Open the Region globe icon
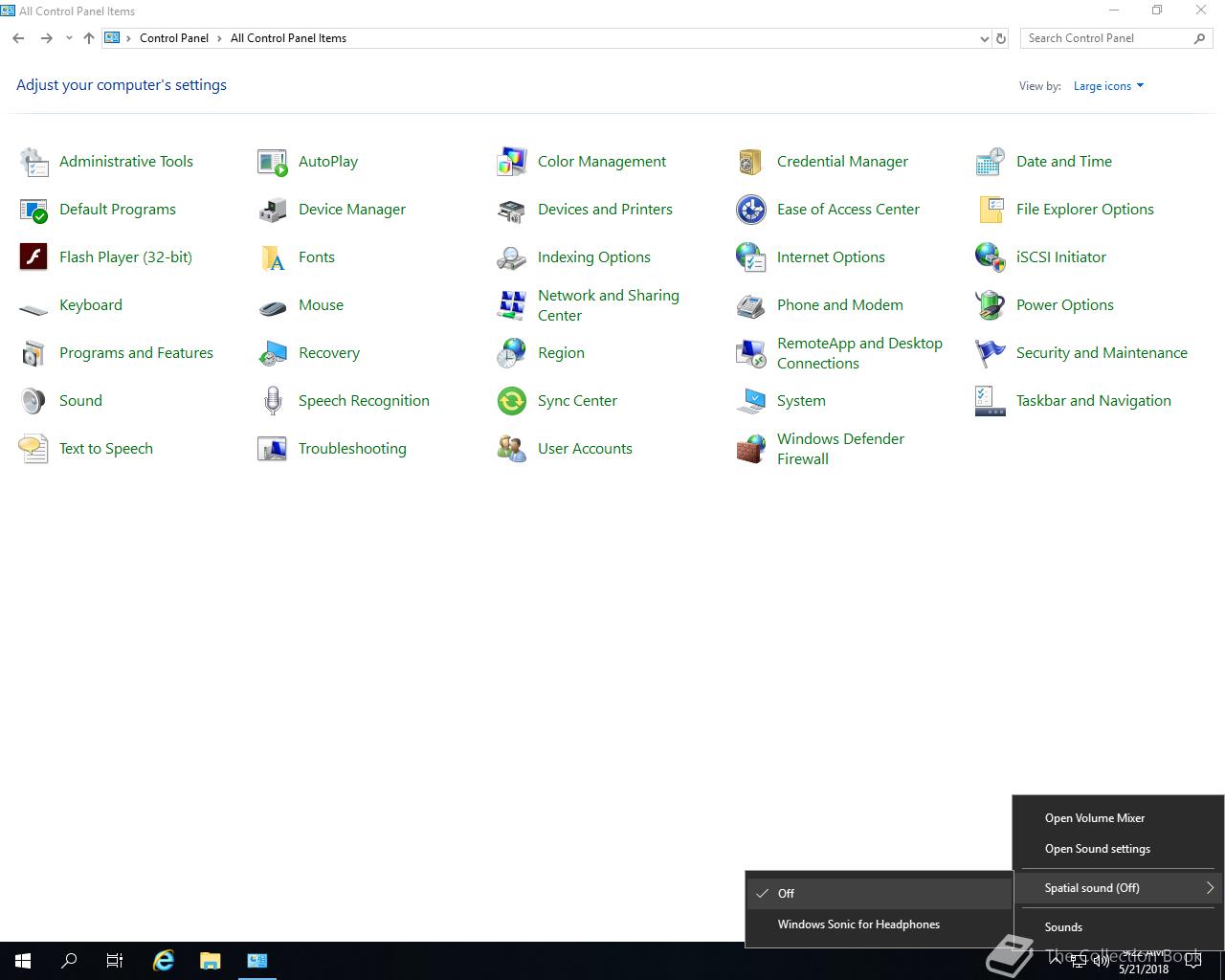This screenshot has height=980, width=1225. 512,353
